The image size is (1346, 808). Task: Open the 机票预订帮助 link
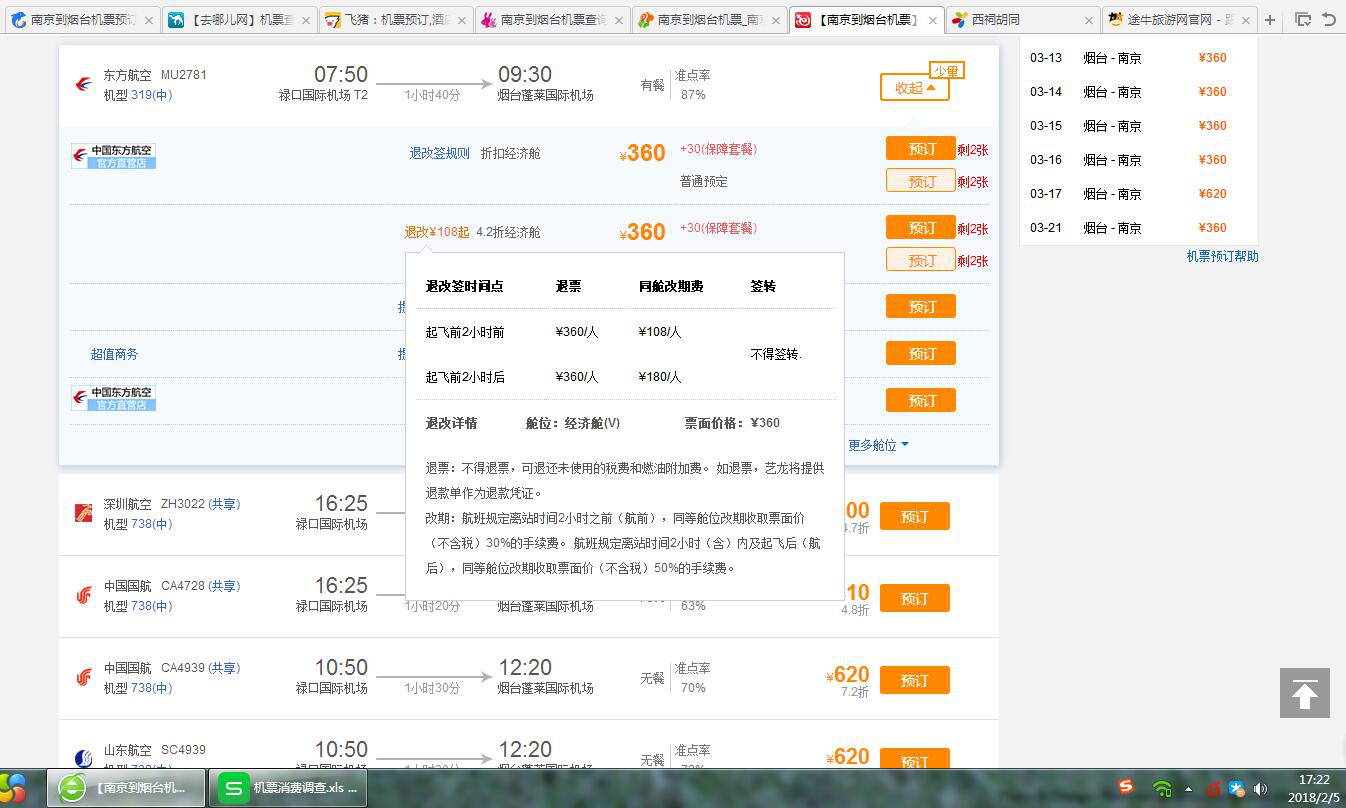pyautogui.click(x=1222, y=256)
